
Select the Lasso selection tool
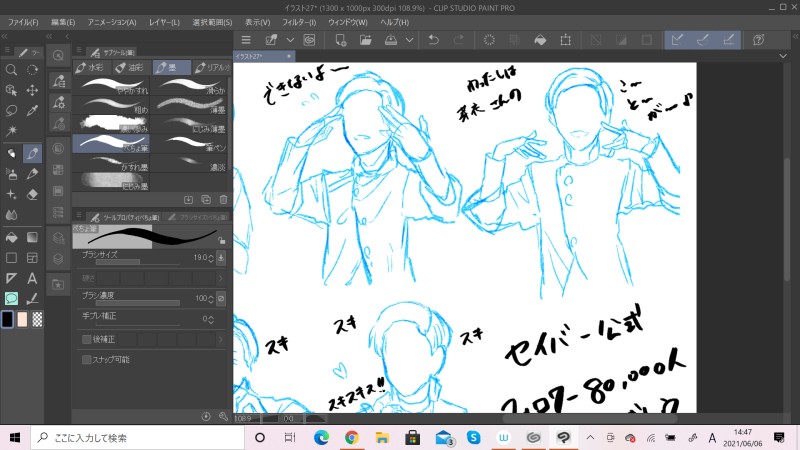click(x=11, y=110)
